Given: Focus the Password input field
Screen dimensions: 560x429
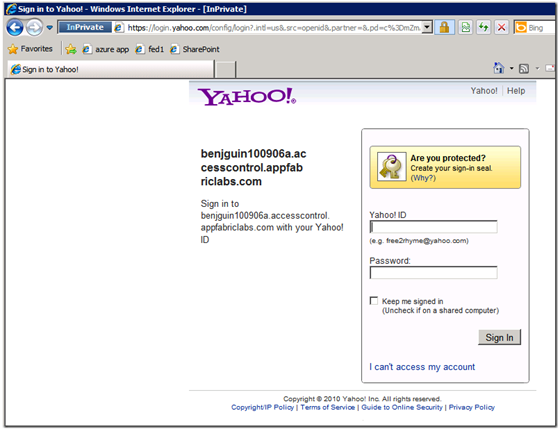Looking at the screenshot, I should coord(433,273).
